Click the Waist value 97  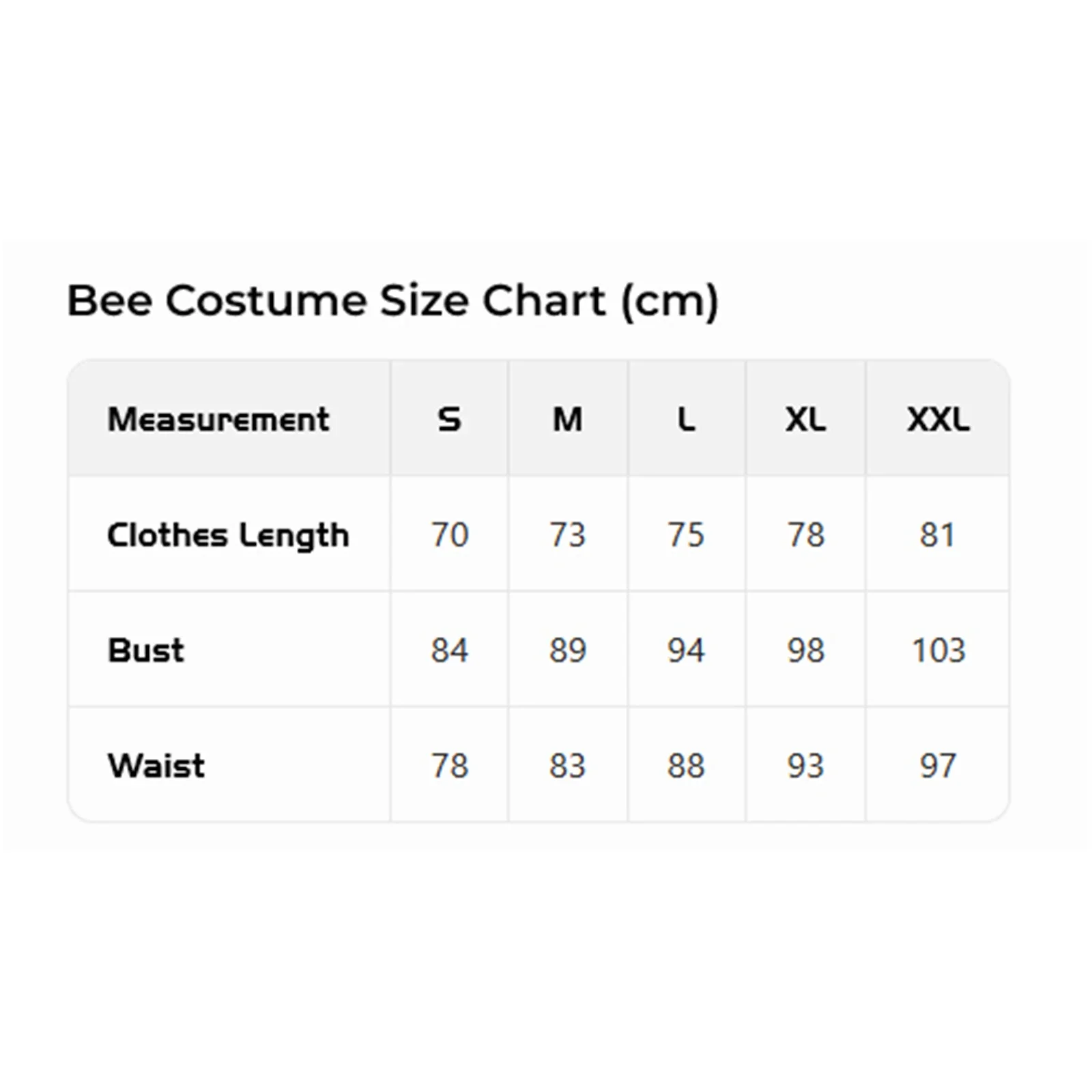pos(937,765)
